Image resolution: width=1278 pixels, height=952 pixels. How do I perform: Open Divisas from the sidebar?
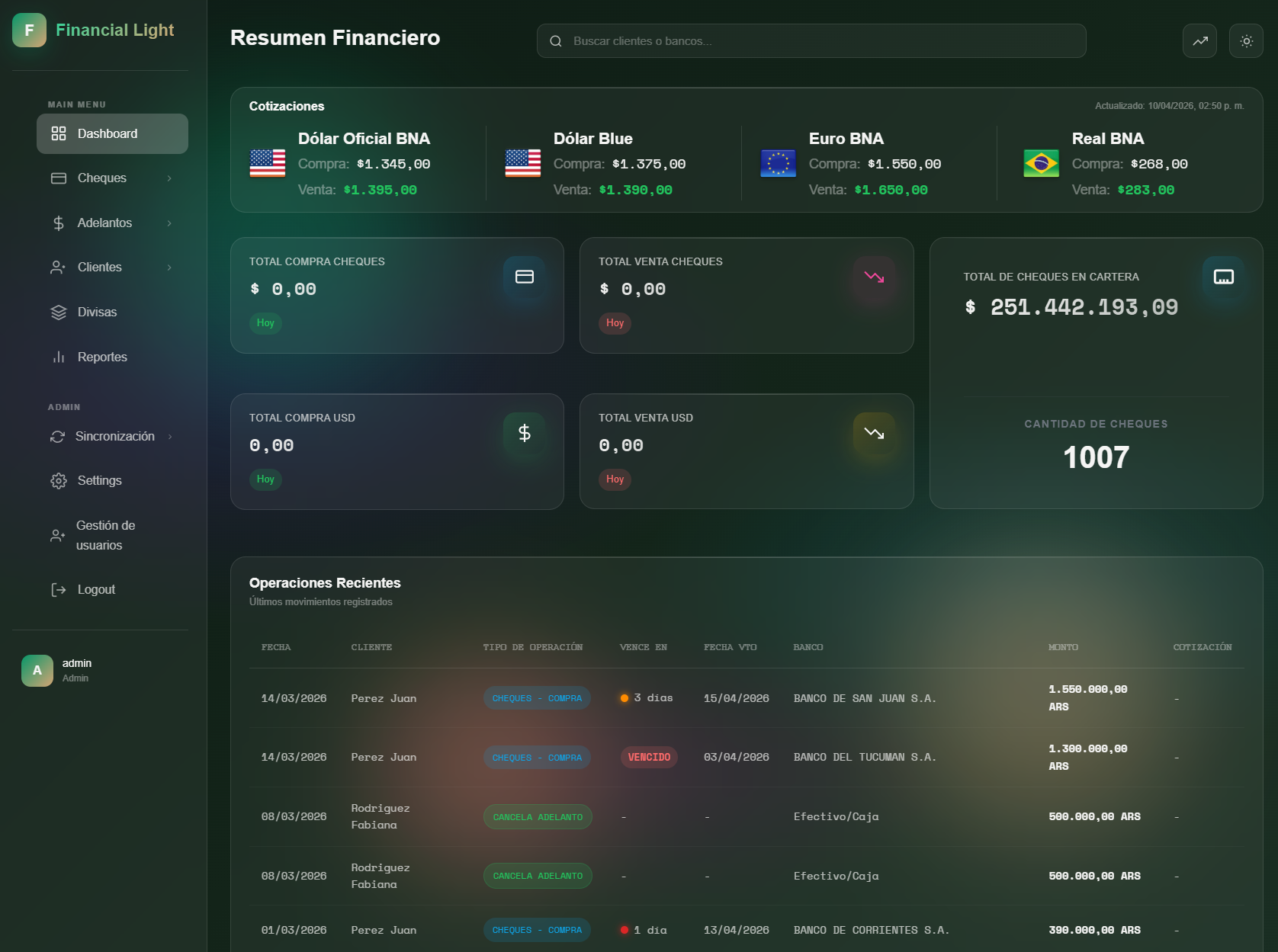coord(97,312)
